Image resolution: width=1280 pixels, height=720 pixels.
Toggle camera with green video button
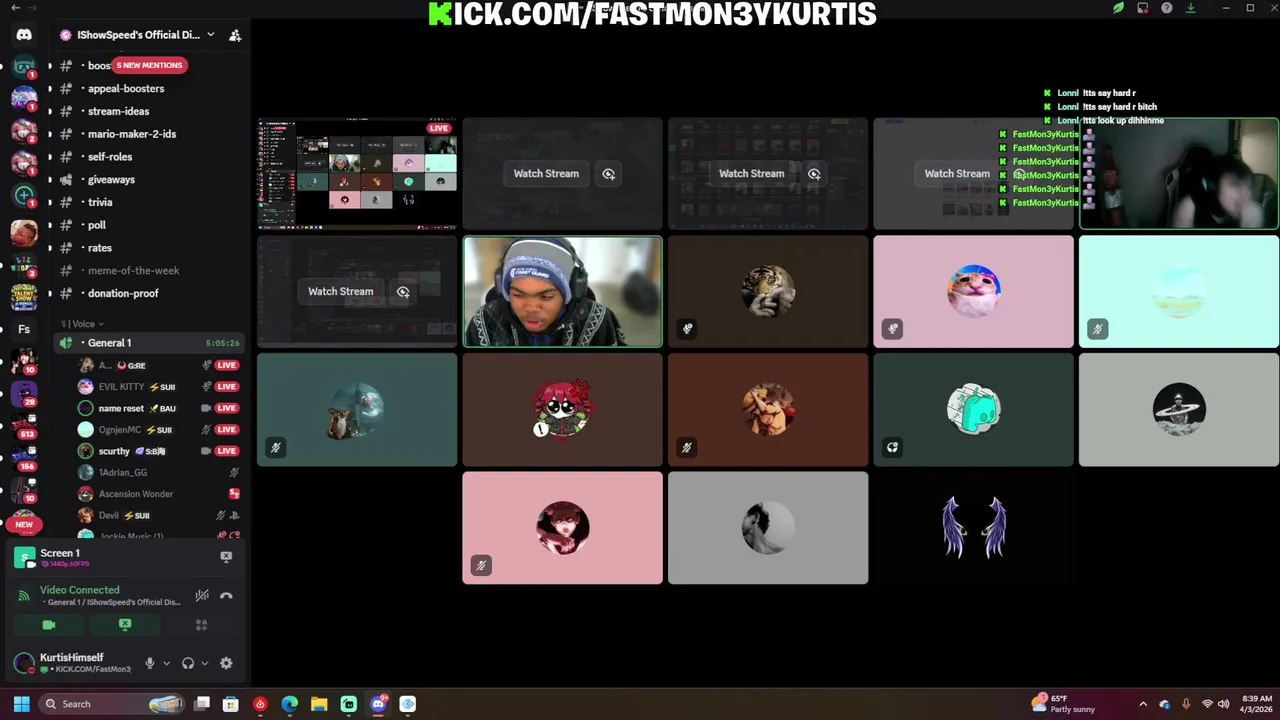49,625
